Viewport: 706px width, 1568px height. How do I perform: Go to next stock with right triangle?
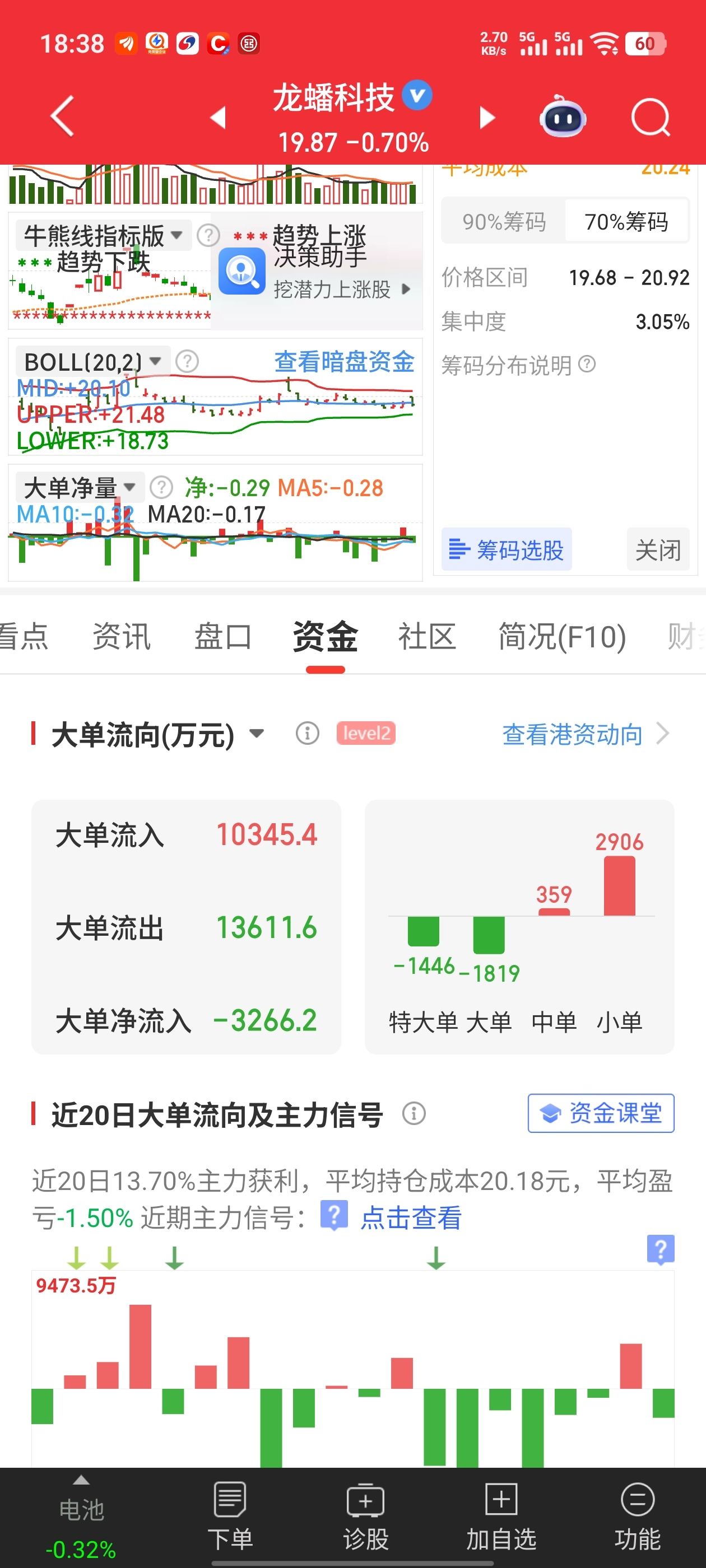coord(487,117)
